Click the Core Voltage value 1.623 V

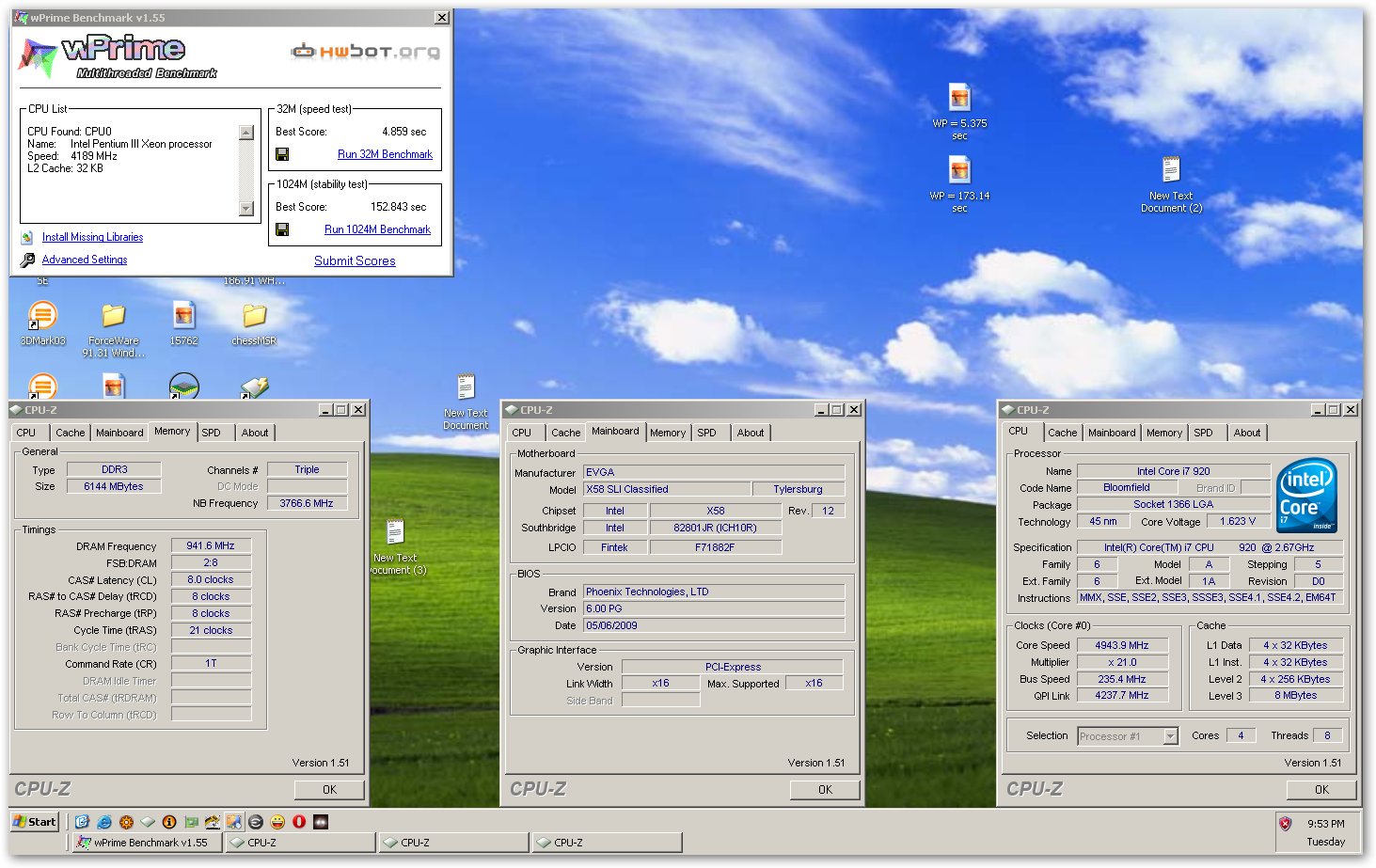[1238, 522]
